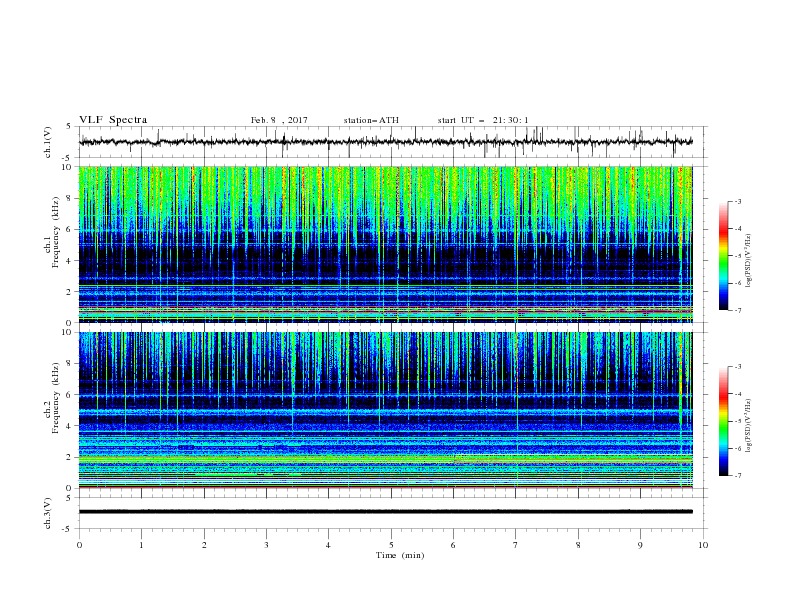Click inside the ch.2 spectrogram panel
This screenshot has width=792, height=612.
(x=385, y=410)
